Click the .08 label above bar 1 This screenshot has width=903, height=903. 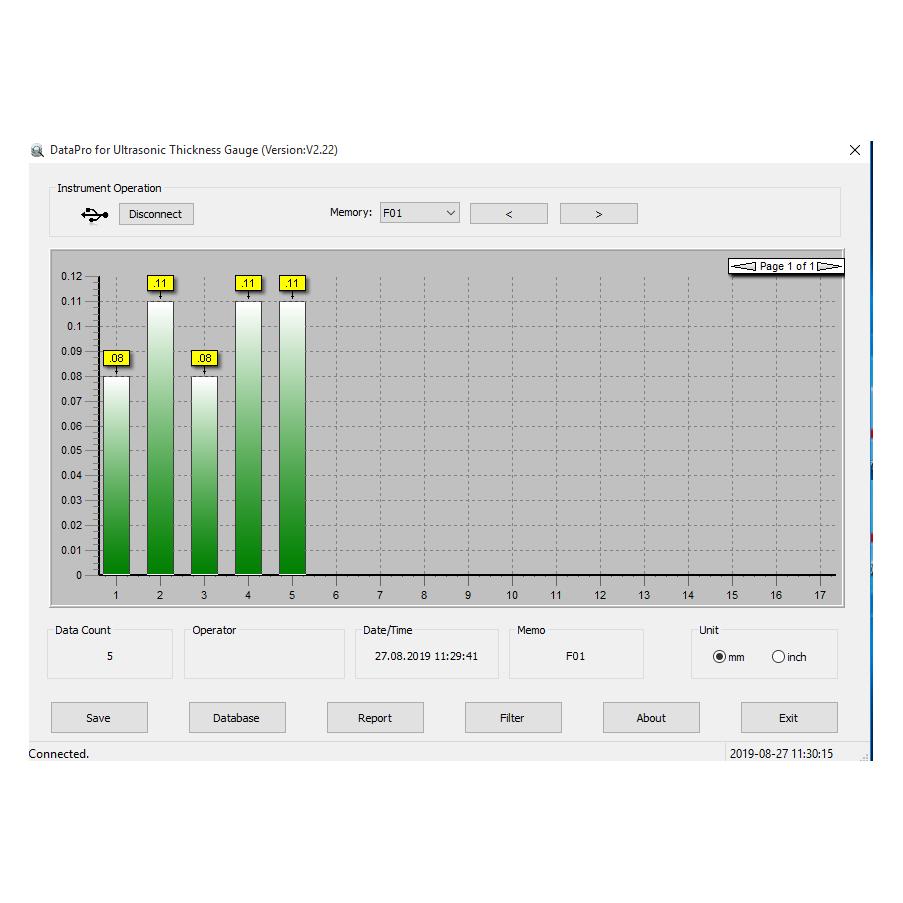click(116, 358)
